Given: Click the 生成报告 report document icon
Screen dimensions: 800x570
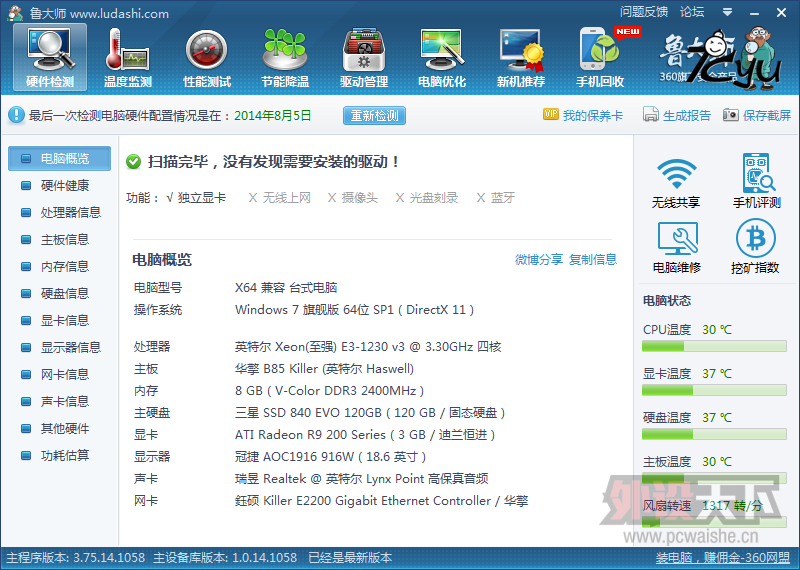Looking at the screenshot, I should pyautogui.click(x=651, y=115).
